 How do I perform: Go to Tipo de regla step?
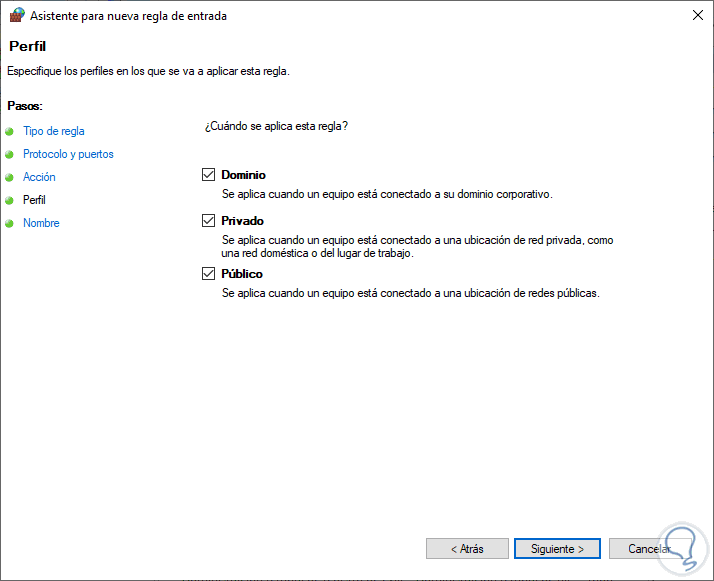tap(54, 131)
